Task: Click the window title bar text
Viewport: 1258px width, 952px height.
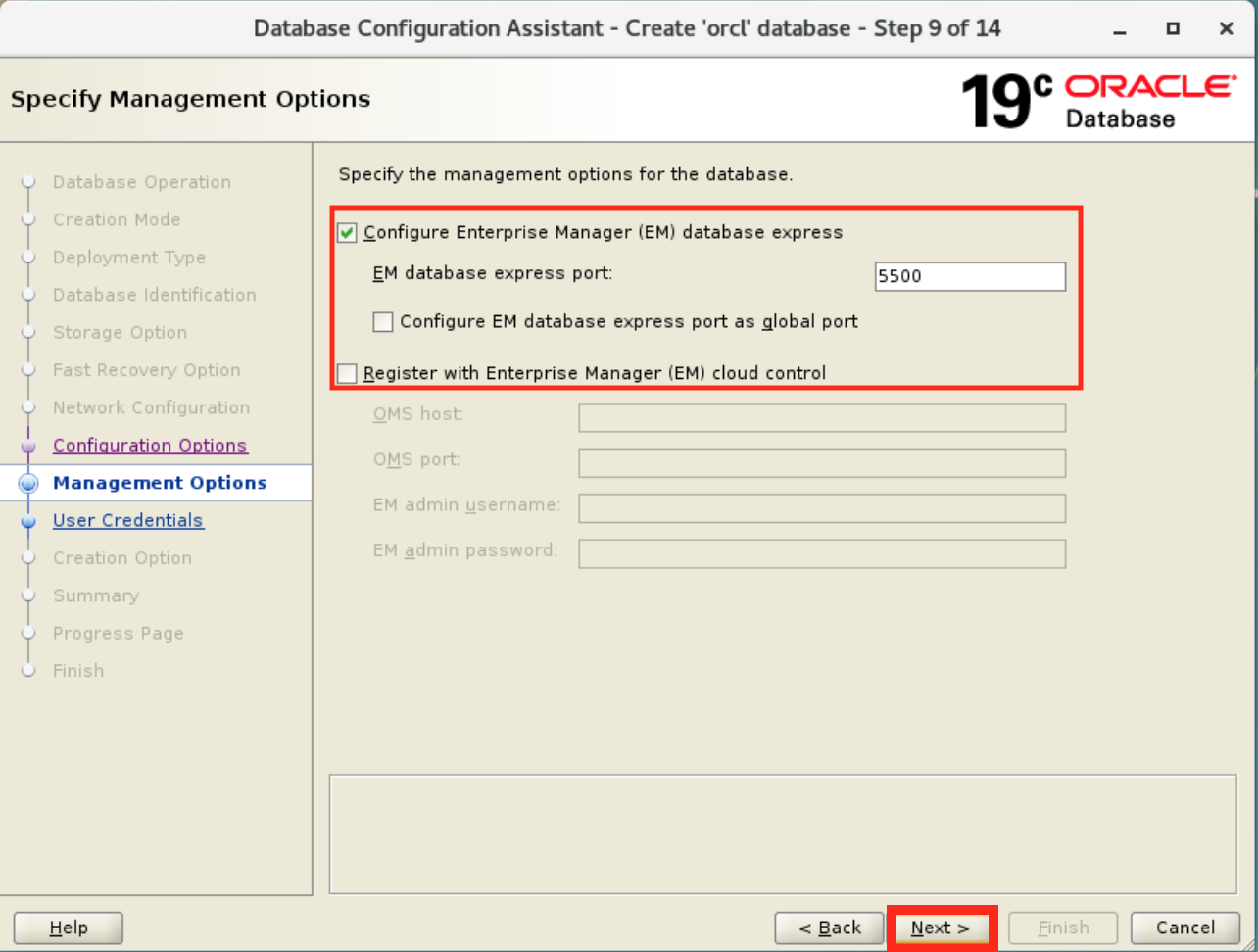Action: [x=627, y=28]
